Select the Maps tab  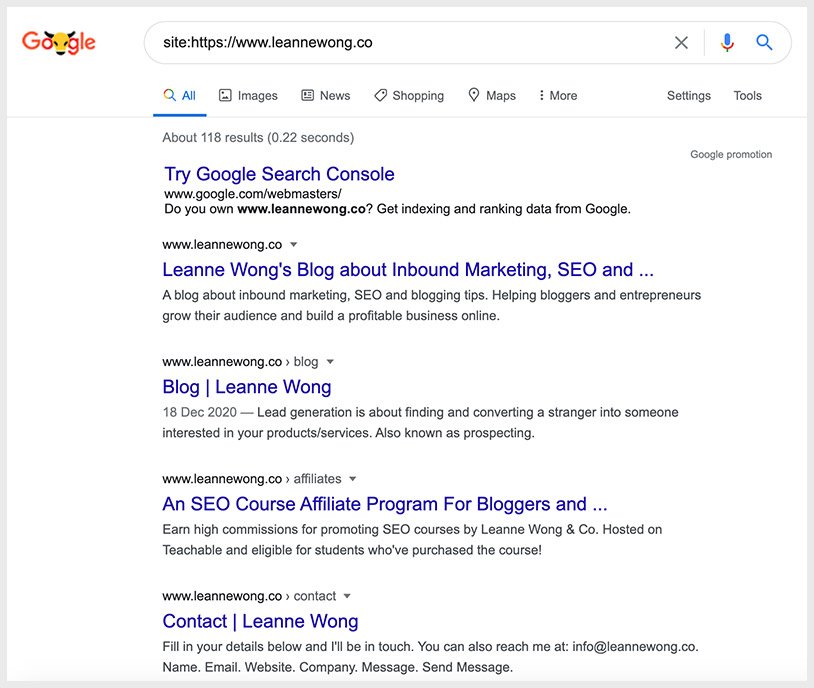492,96
